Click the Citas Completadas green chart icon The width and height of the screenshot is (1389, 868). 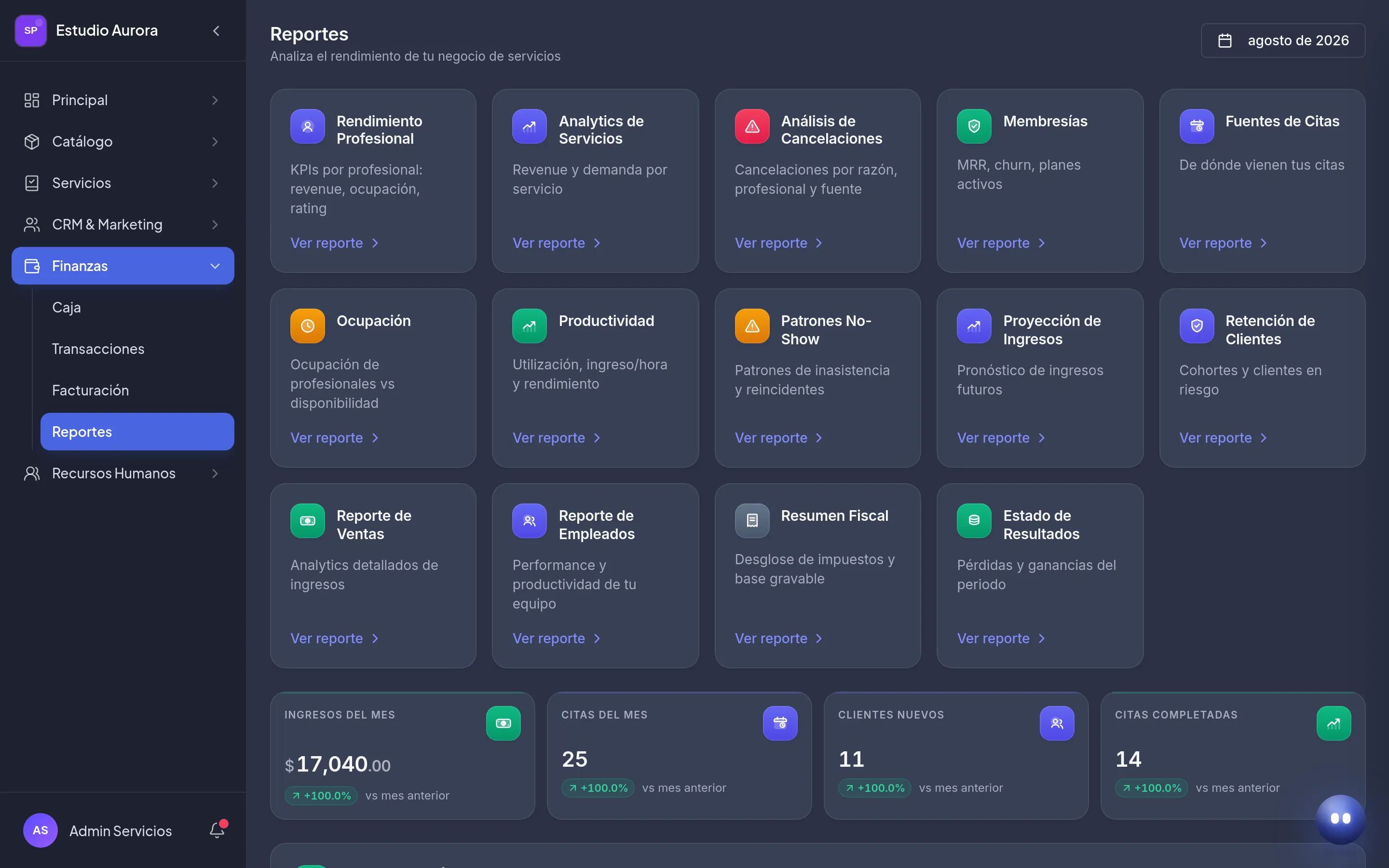(1334, 723)
